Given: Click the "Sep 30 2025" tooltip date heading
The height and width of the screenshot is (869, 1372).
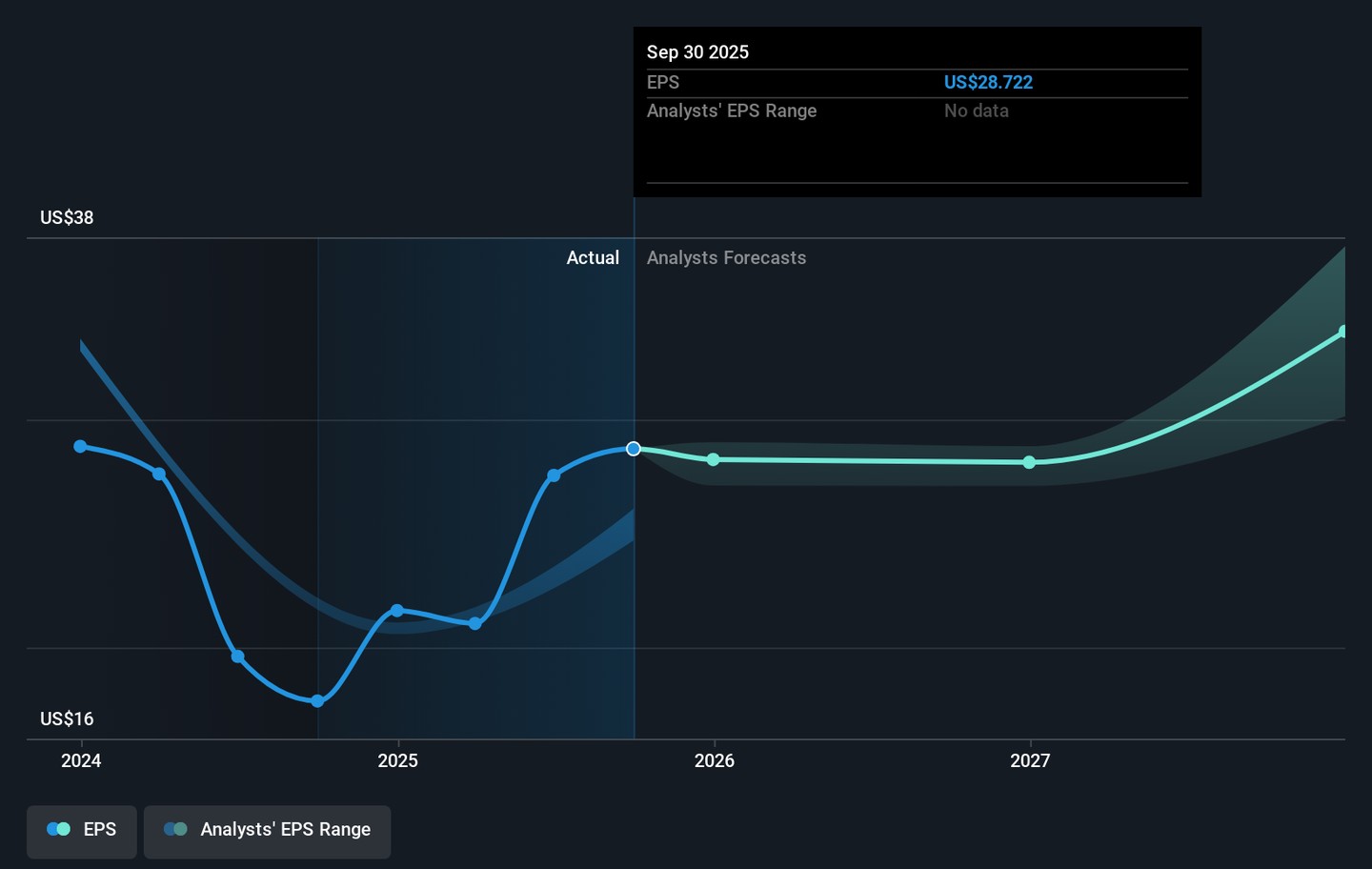Looking at the screenshot, I should pos(697,52).
